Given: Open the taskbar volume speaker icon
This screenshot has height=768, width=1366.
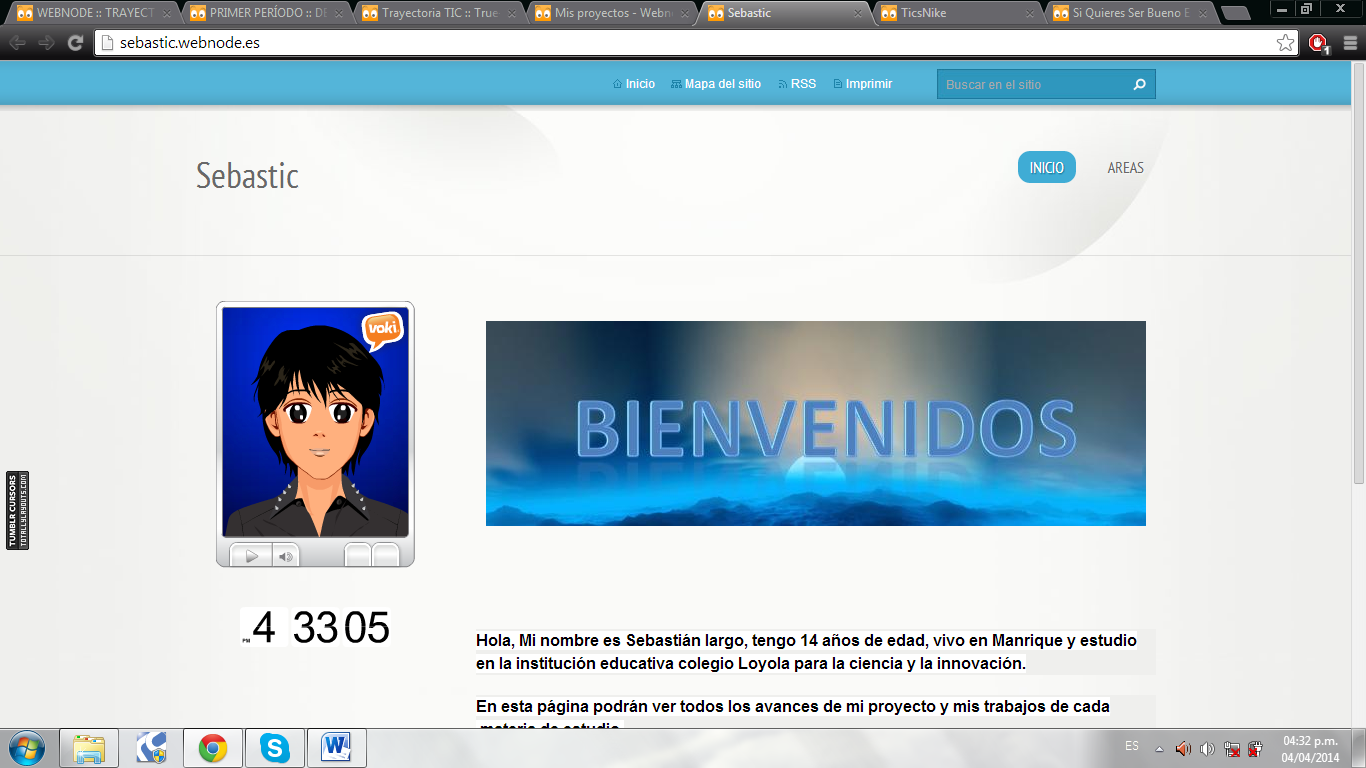Looking at the screenshot, I should (1183, 748).
